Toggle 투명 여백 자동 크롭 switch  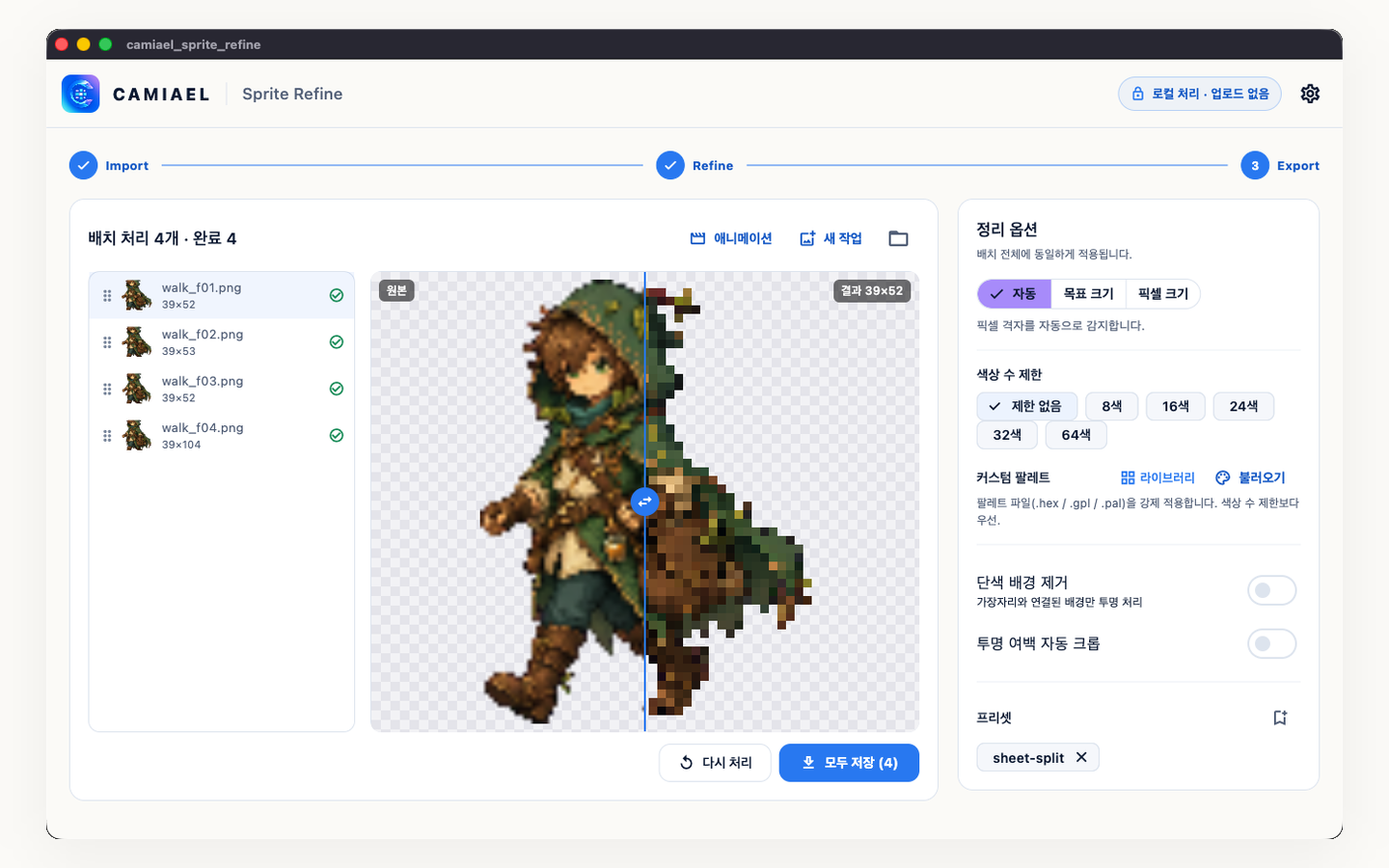[x=1271, y=643]
